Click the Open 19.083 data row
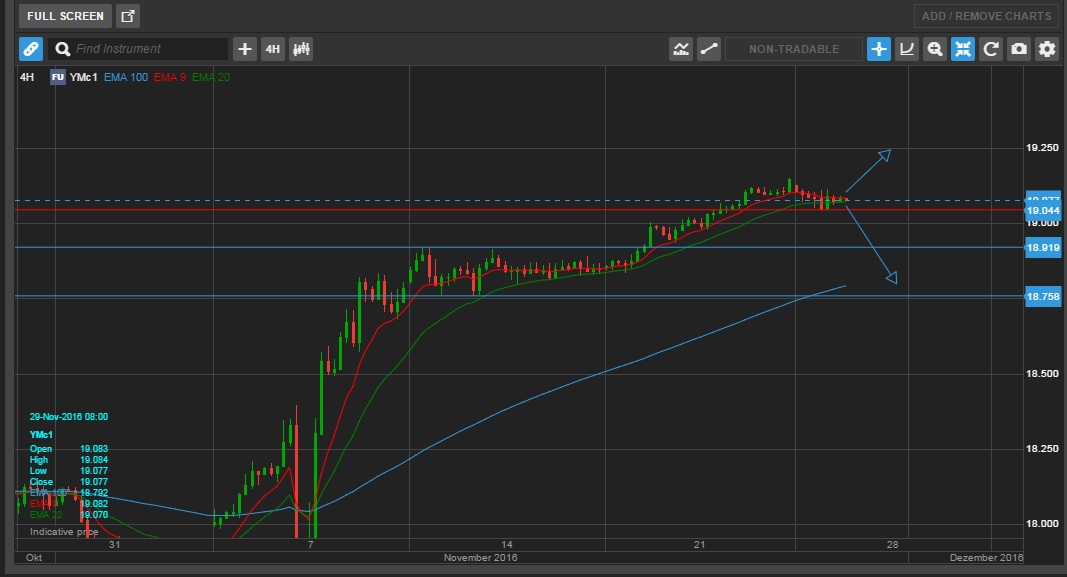Screen dimensions: 1067x577 pos(69,449)
